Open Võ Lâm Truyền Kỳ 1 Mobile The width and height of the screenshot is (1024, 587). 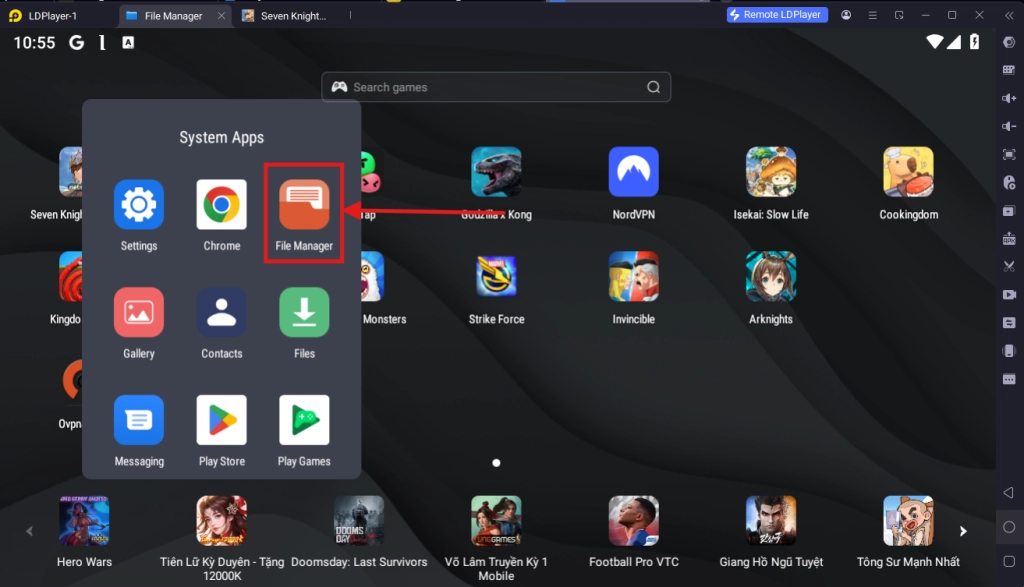496,520
